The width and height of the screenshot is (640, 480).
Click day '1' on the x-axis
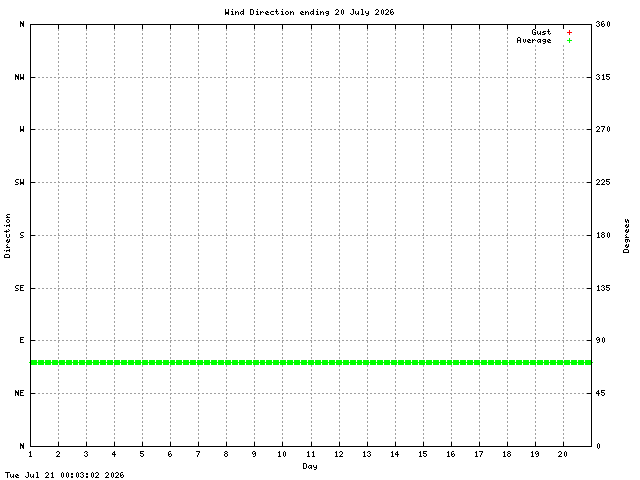pyautogui.click(x=31, y=454)
